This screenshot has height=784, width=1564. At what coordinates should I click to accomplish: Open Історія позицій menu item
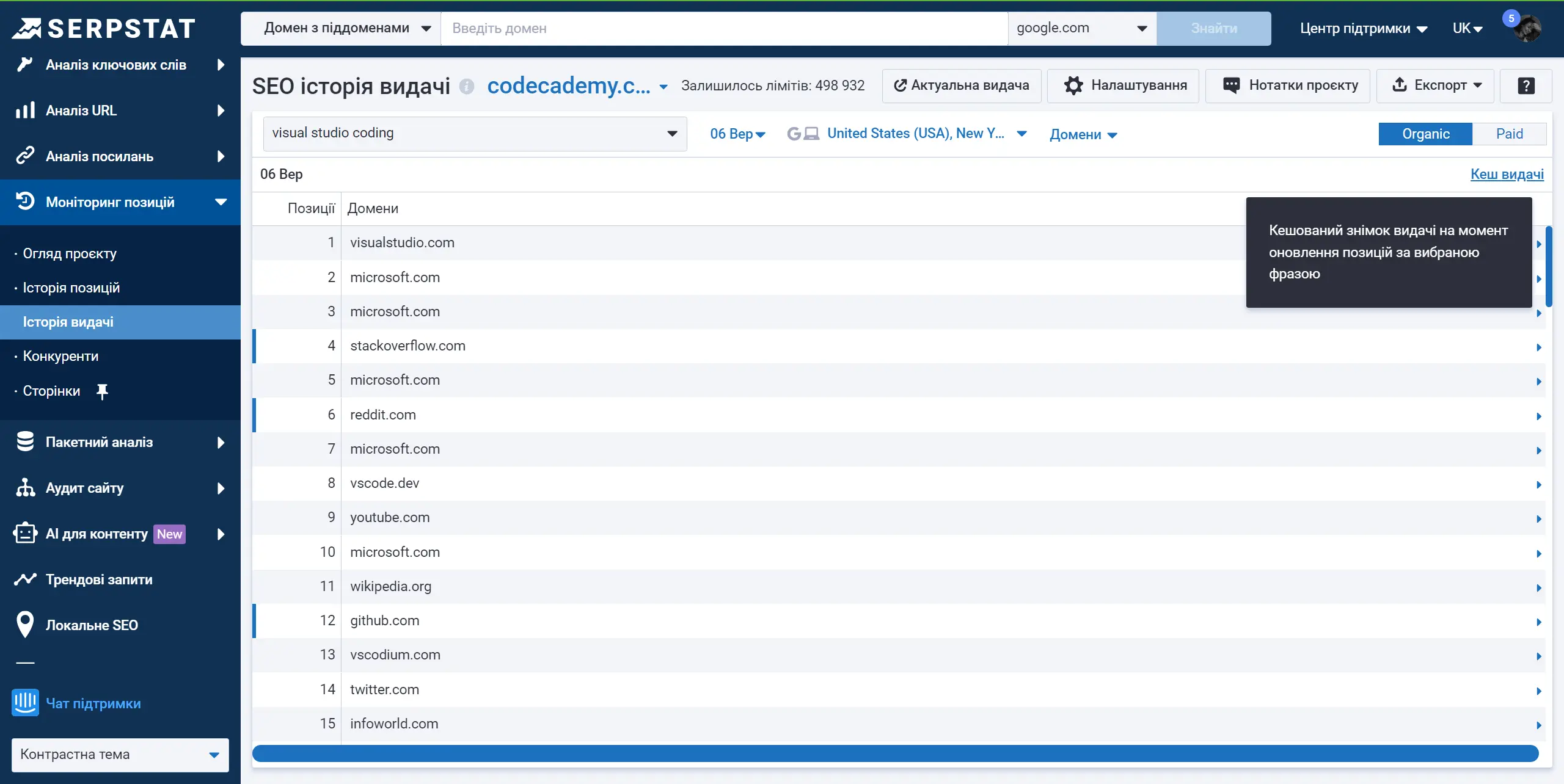pyautogui.click(x=71, y=288)
